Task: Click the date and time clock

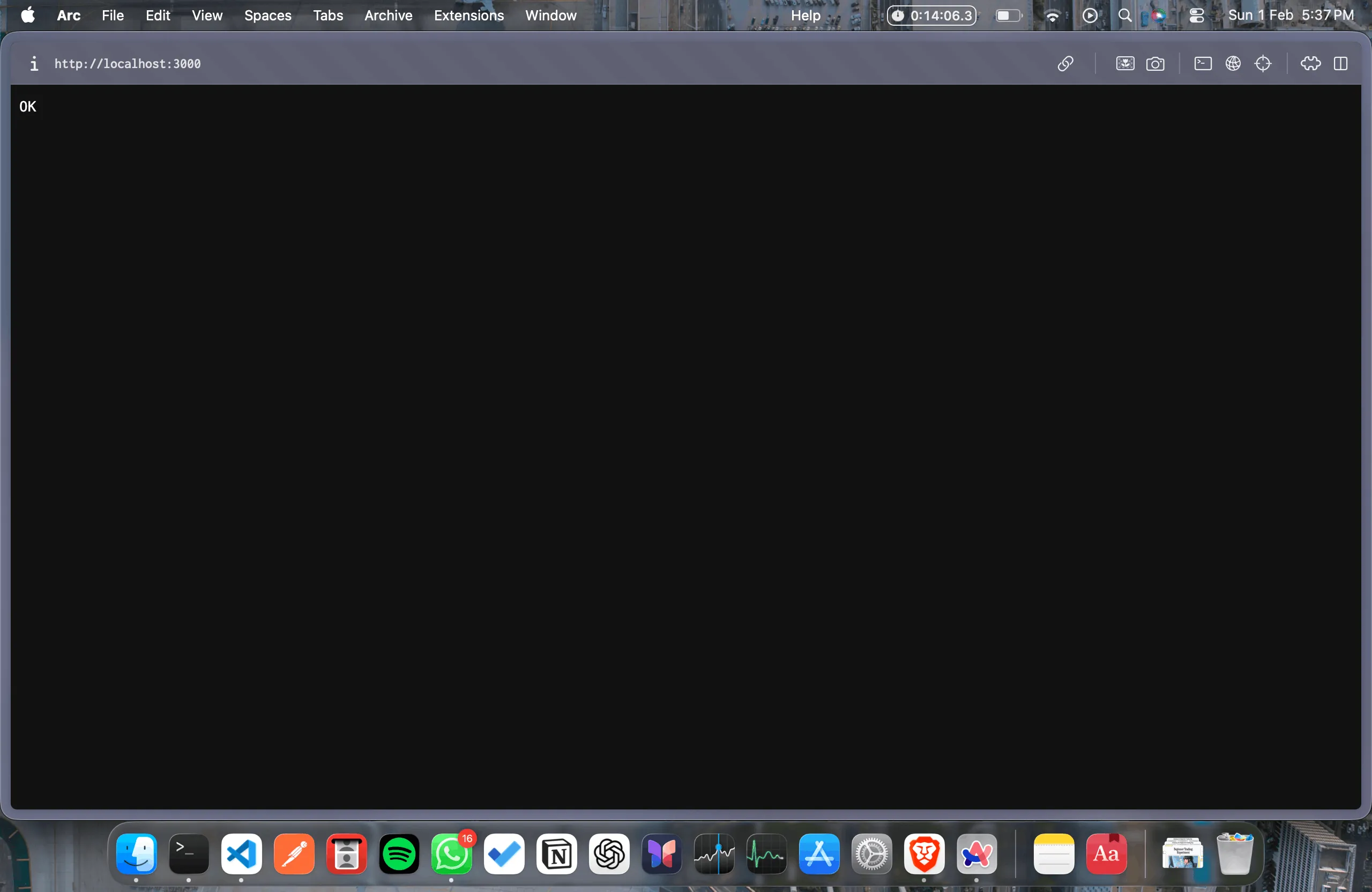Action: point(1291,16)
